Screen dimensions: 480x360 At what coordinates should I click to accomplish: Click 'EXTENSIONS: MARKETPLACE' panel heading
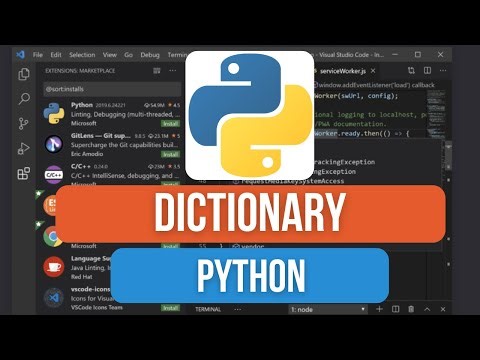coord(80,71)
